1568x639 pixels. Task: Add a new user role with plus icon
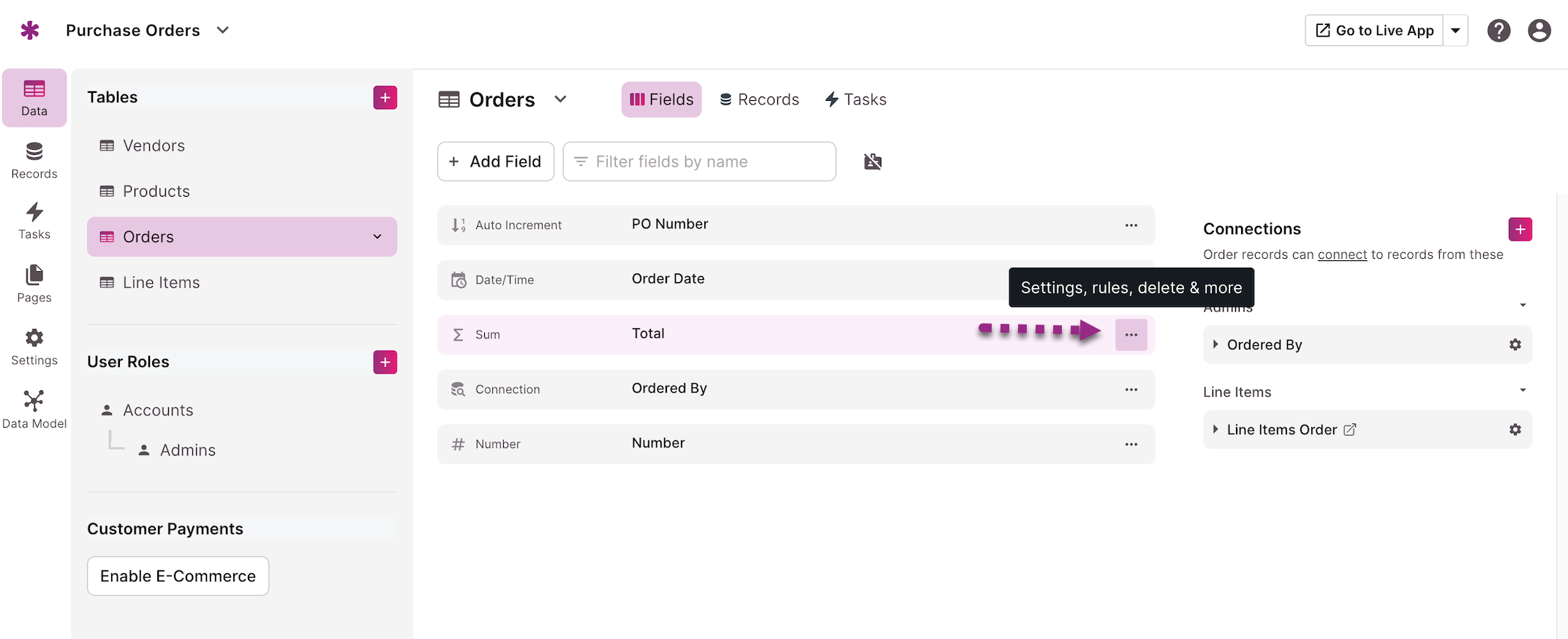coord(385,362)
